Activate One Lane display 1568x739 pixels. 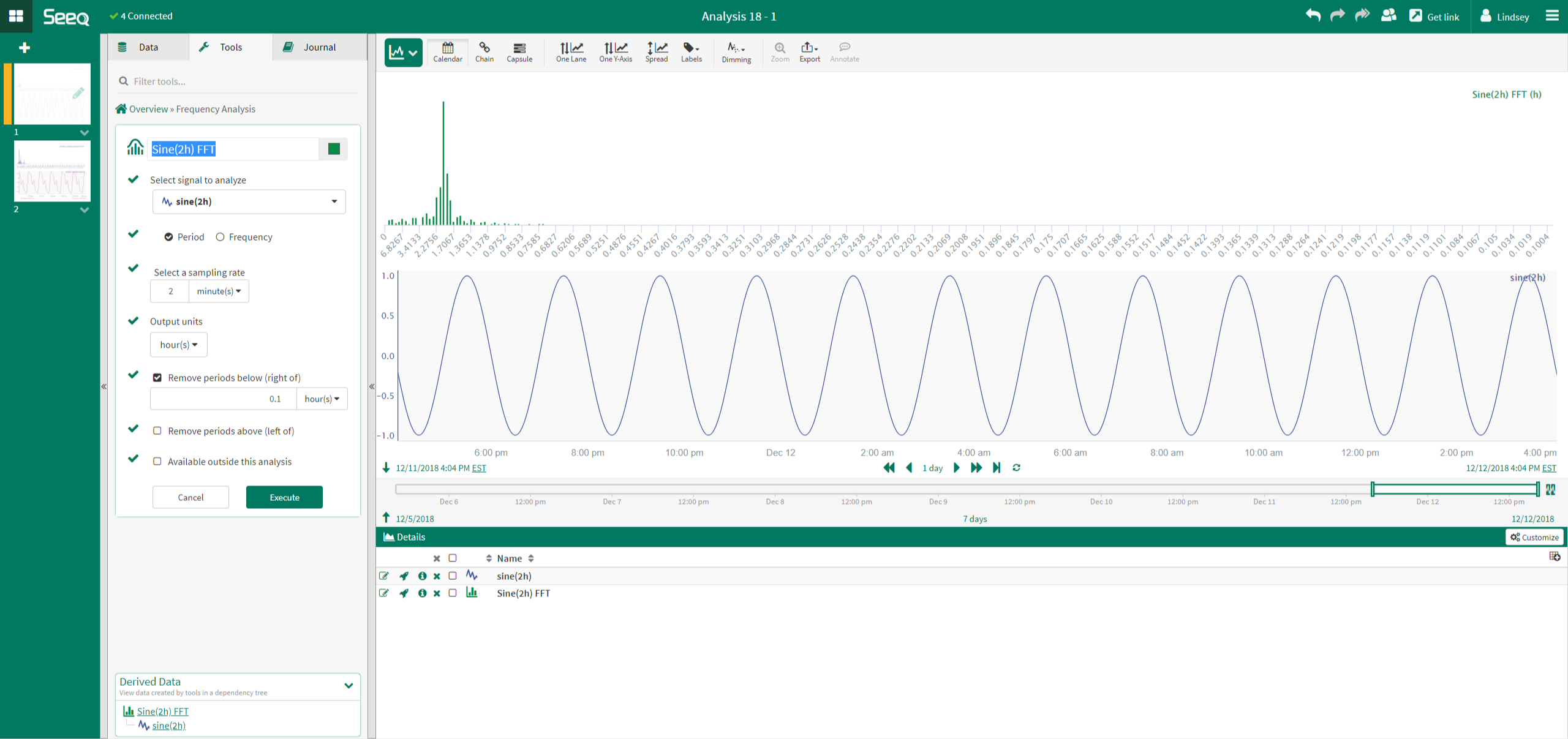click(x=570, y=52)
